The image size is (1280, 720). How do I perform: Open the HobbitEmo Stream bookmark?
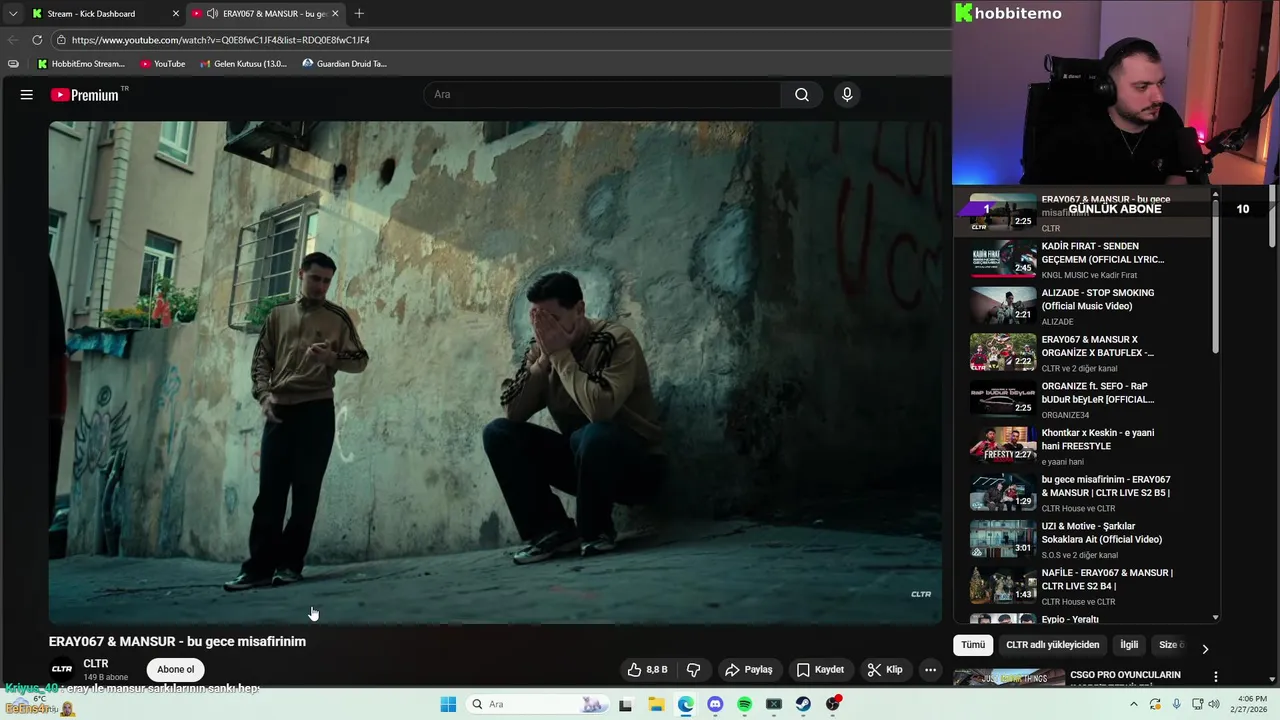[81, 64]
